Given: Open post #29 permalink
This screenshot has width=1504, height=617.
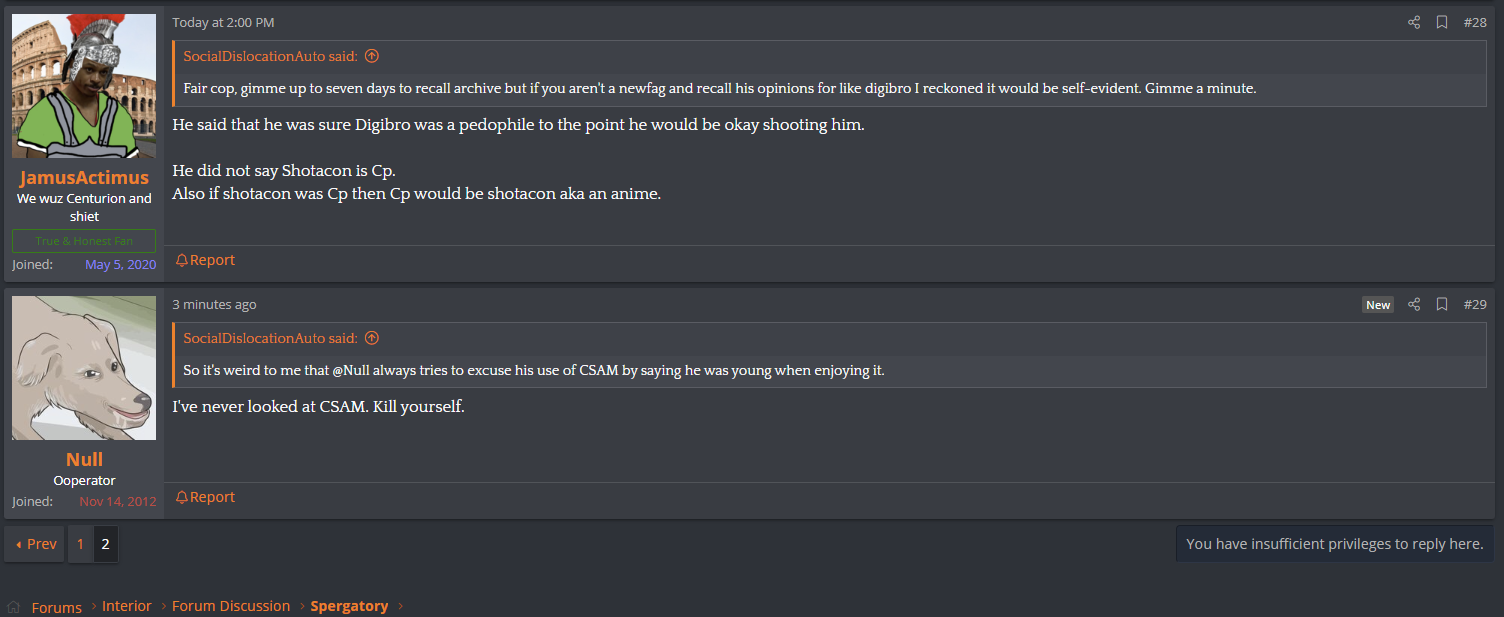Looking at the screenshot, I should (x=1475, y=304).
